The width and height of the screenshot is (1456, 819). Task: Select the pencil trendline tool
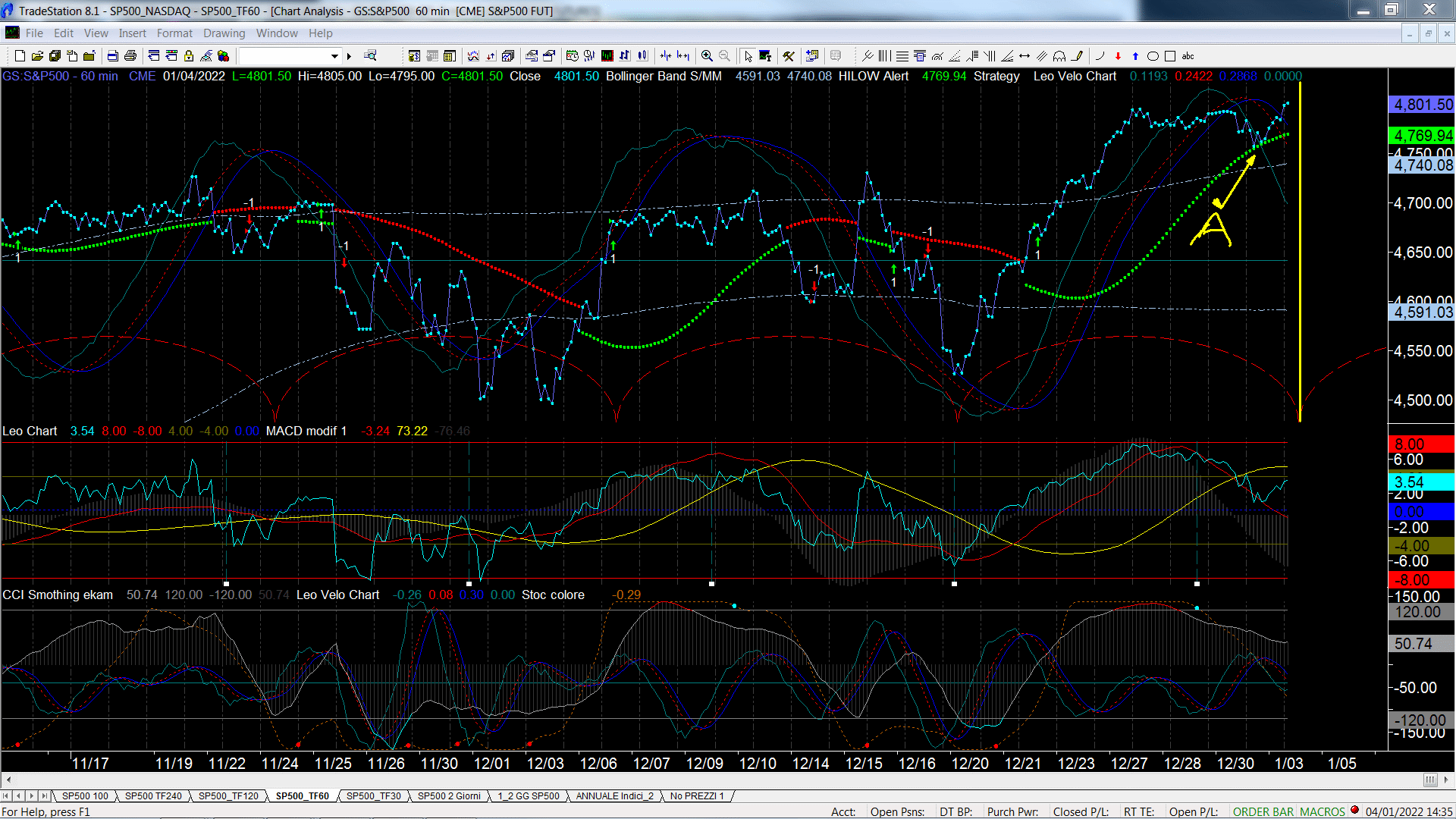point(1077,56)
